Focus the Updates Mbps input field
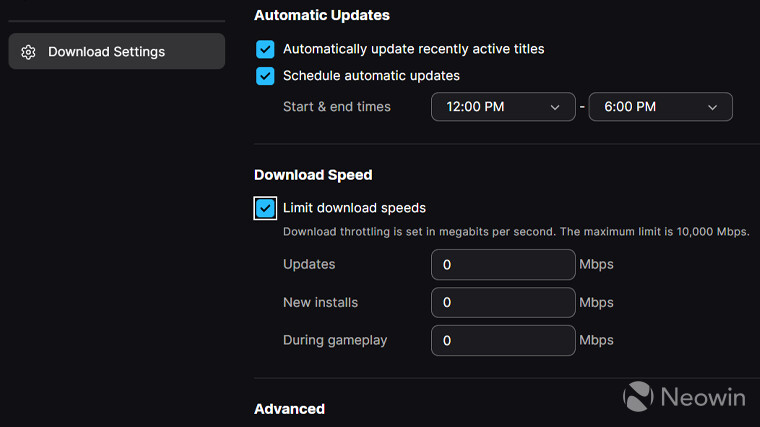 pyautogui.click(x=503, y=265)
